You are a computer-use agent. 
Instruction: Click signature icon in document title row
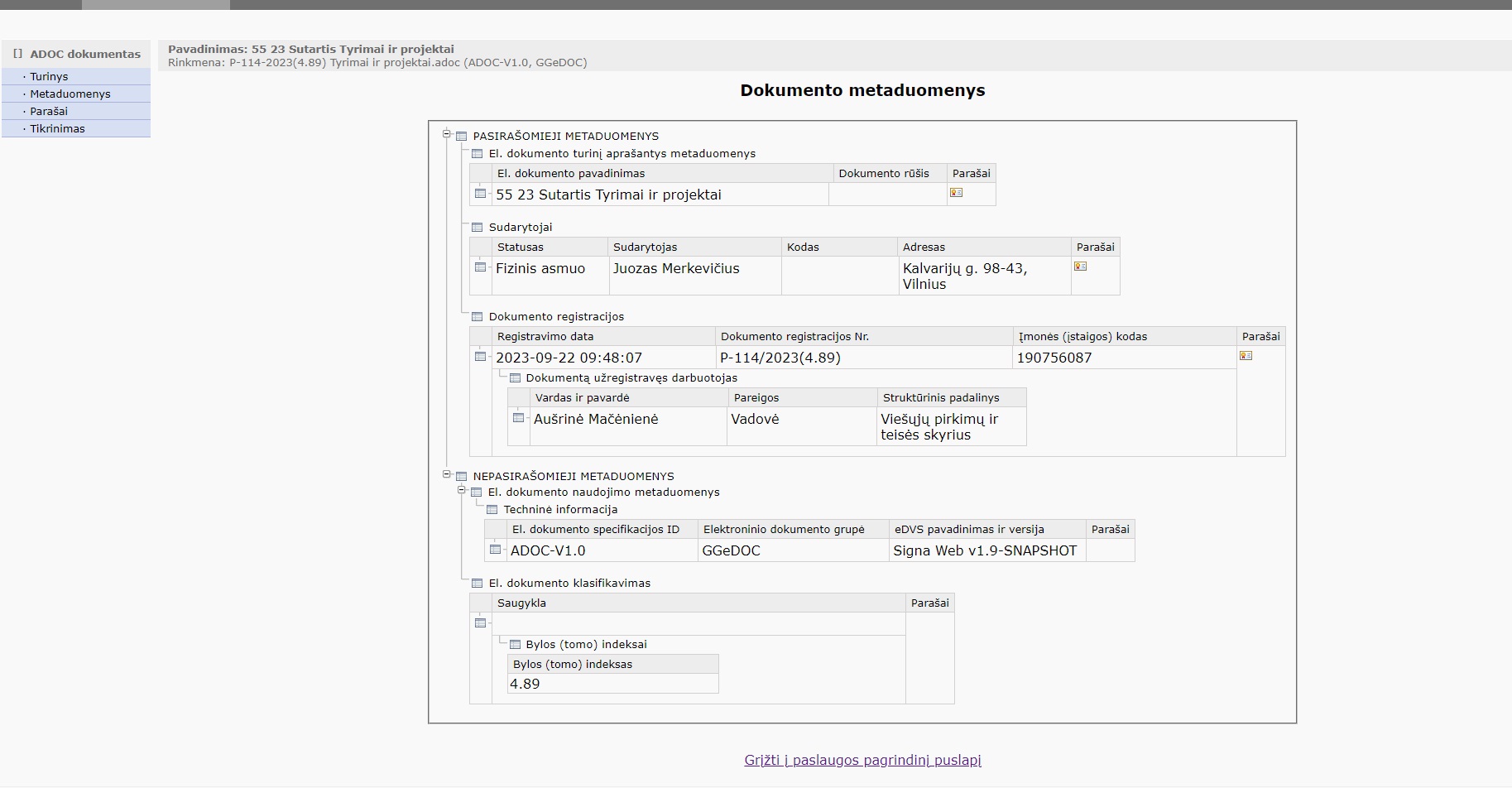click(x=956, y=193)
